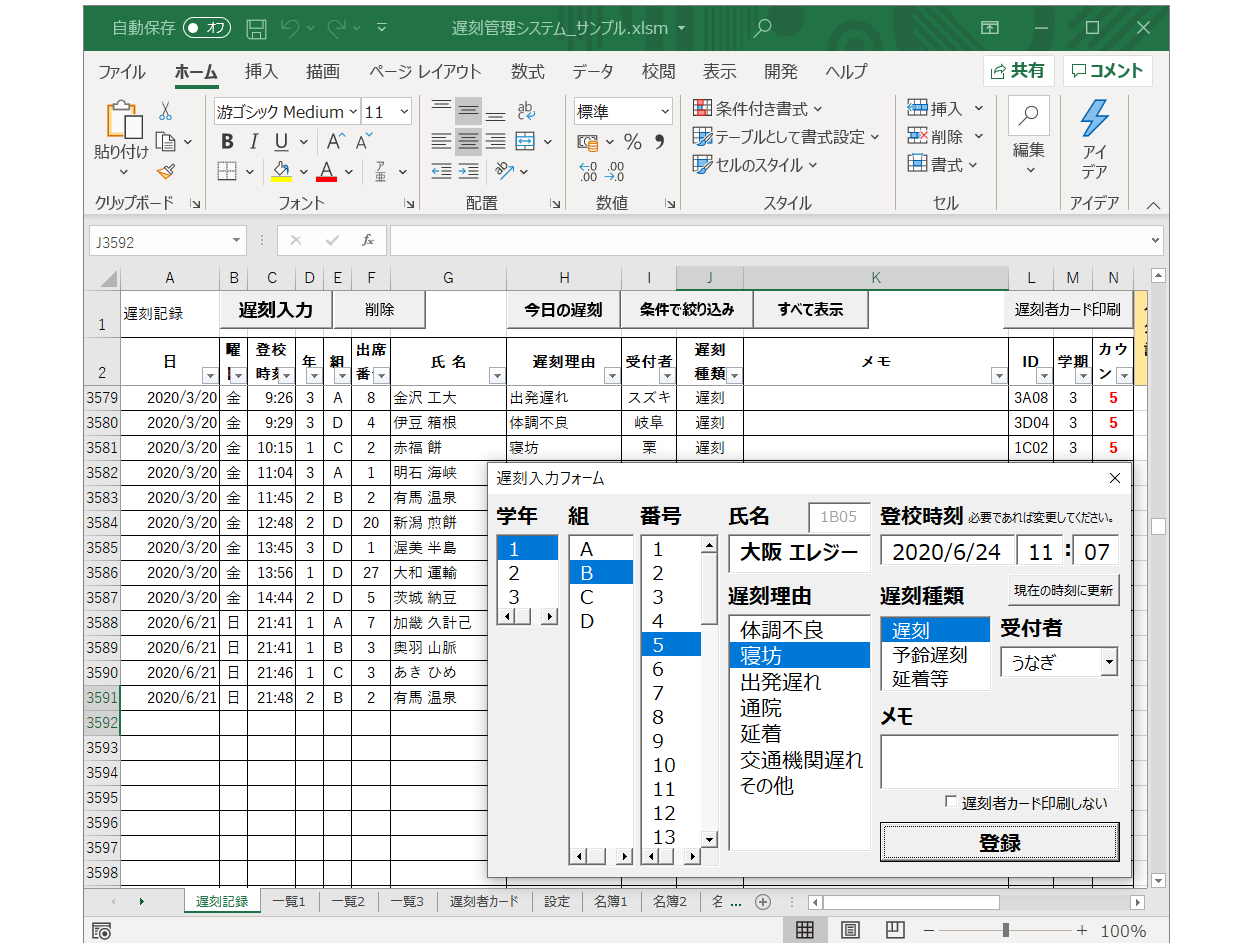Open the Ideas (アイデア) lightning icon
This screenshot has height=945, width=1260.
click(1095, 118)
